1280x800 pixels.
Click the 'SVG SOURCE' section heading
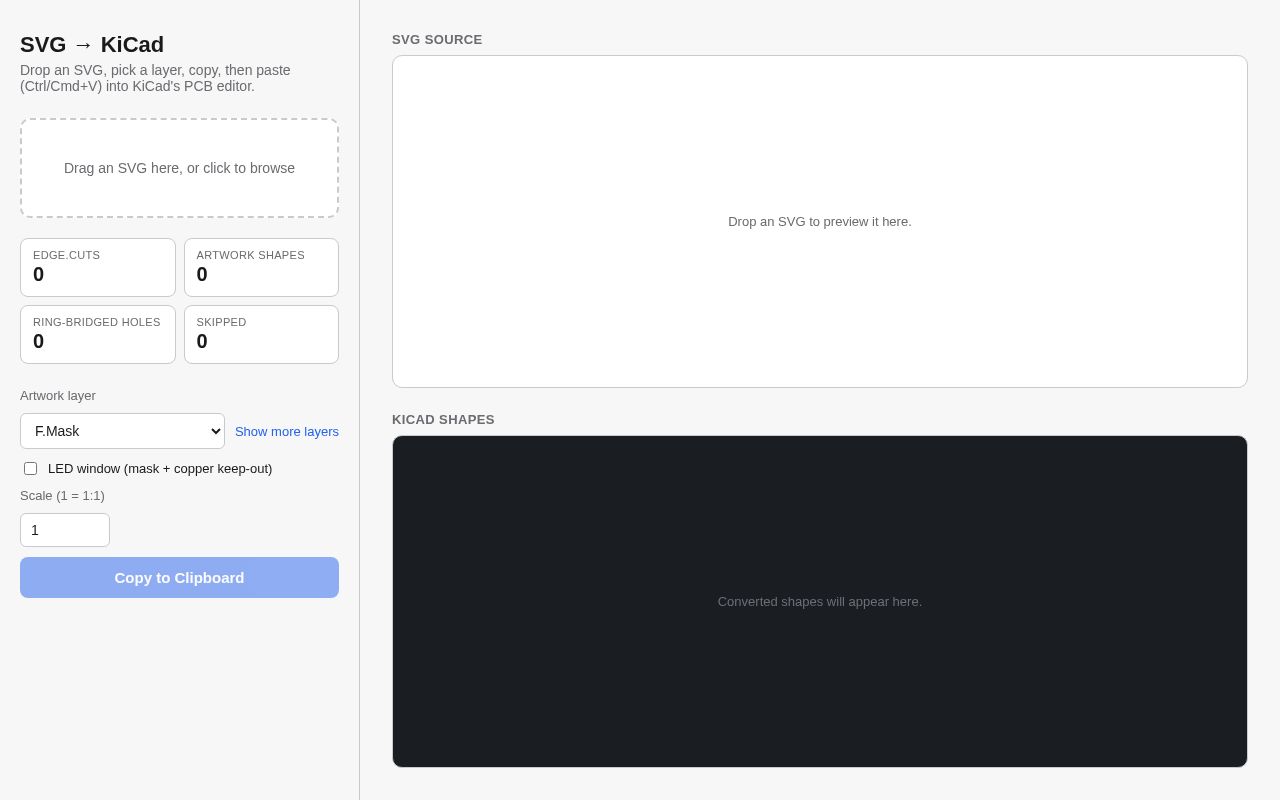point(437,40)
